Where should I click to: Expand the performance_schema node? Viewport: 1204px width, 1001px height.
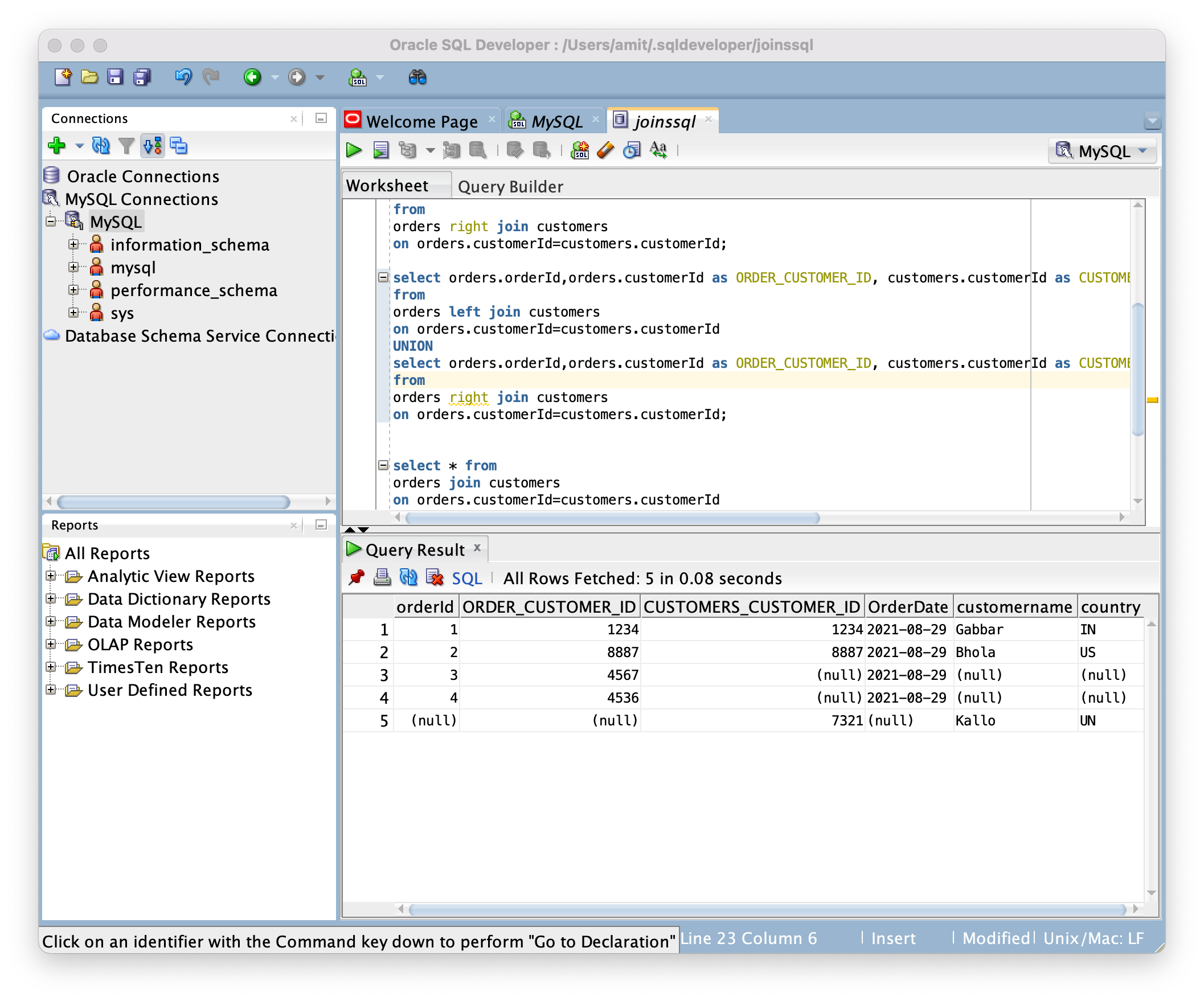tap(73, 290)
